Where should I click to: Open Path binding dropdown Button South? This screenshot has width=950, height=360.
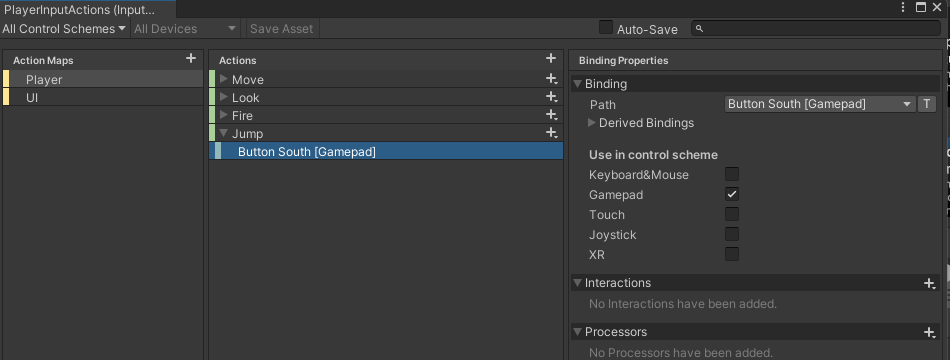point(820,104)
